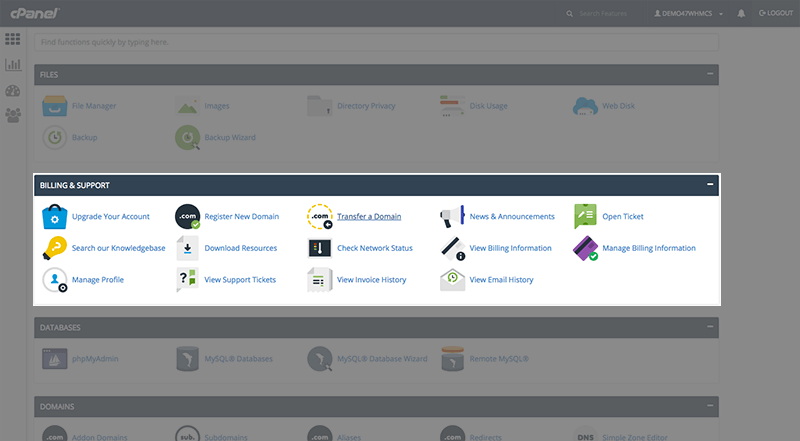Click the Transfer a Domain .com icon
This screenshot has height=441, width=800.
pos(320,216)
